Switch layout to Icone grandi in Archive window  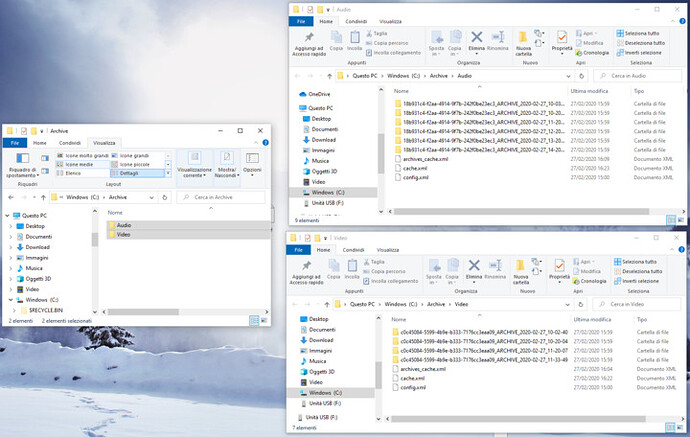tap(134, 156)
